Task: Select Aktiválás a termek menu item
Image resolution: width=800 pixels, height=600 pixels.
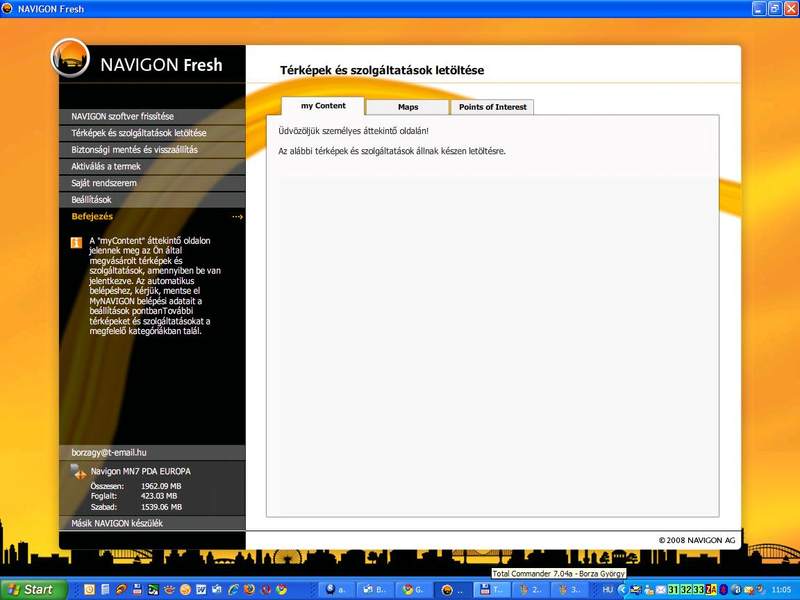Action: pos(152,166)
